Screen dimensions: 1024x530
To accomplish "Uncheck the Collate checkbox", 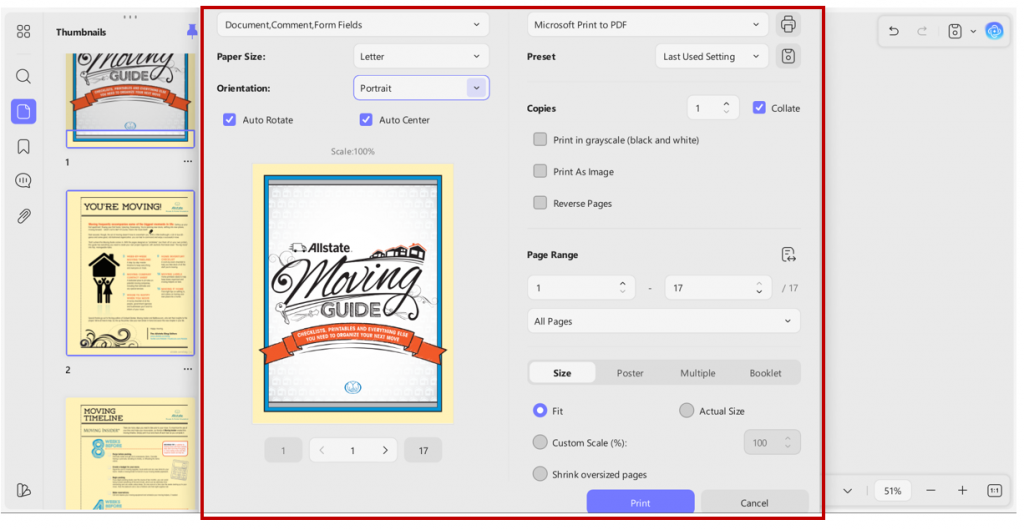I will tap(759, 108).
